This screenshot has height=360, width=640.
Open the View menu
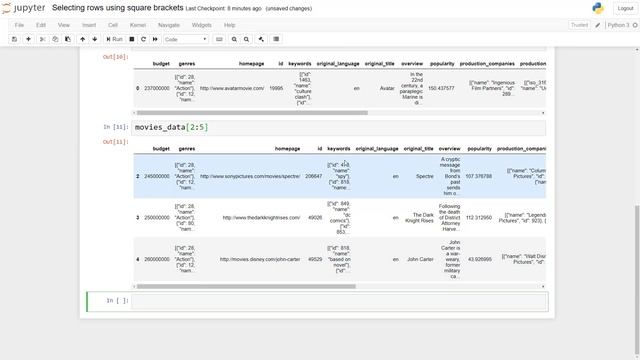coord(64,25)
